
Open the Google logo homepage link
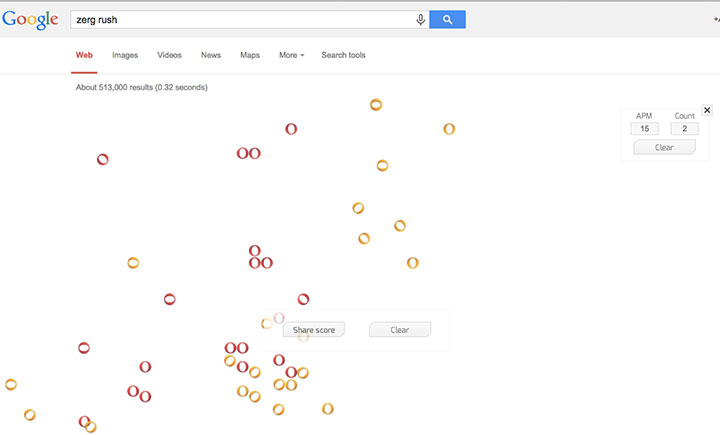(x=30, y=20)
